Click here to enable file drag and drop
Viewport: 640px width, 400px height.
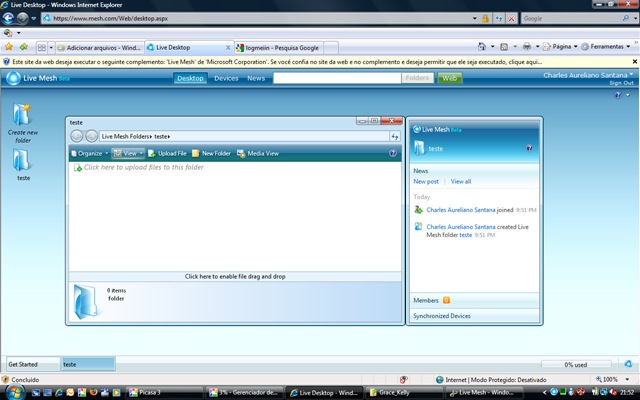pos(235,275)
